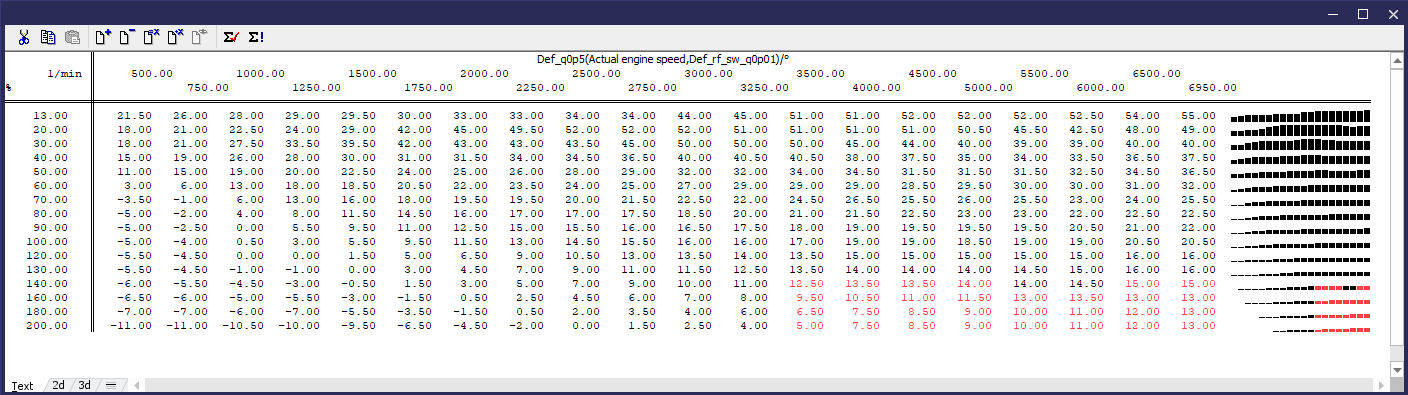Click the sigma exclamation checksum icon
1408x395 pixels.
[256, 37]
